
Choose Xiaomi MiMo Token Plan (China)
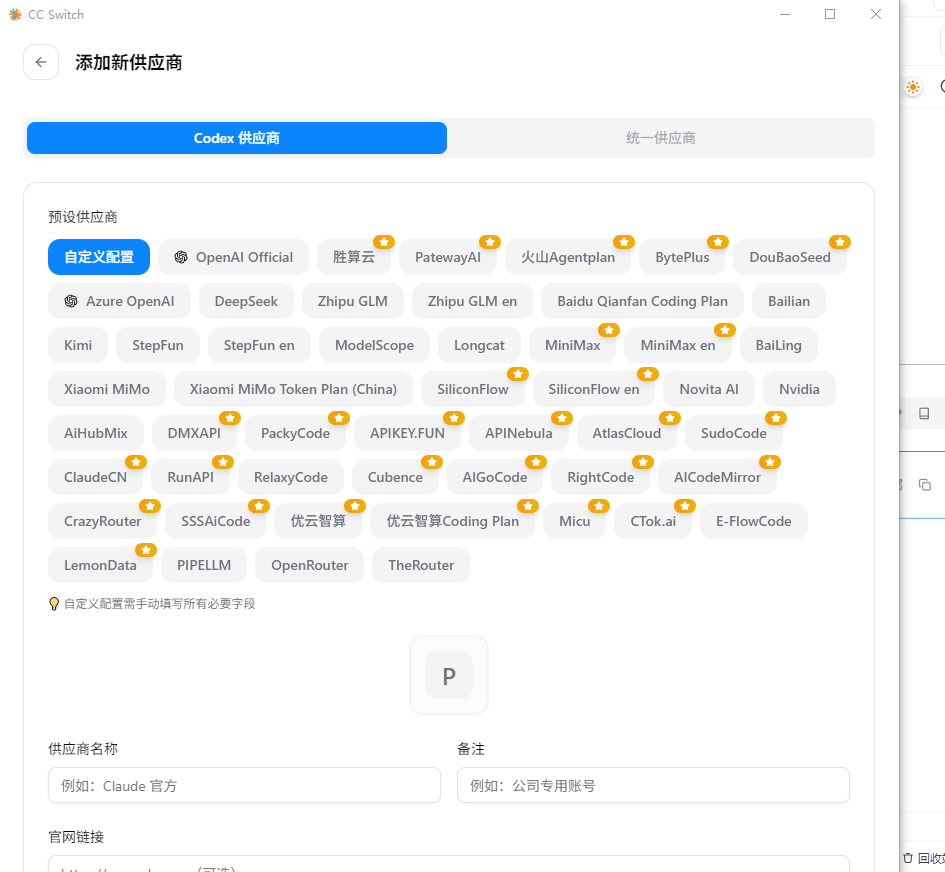pos(294,389)
